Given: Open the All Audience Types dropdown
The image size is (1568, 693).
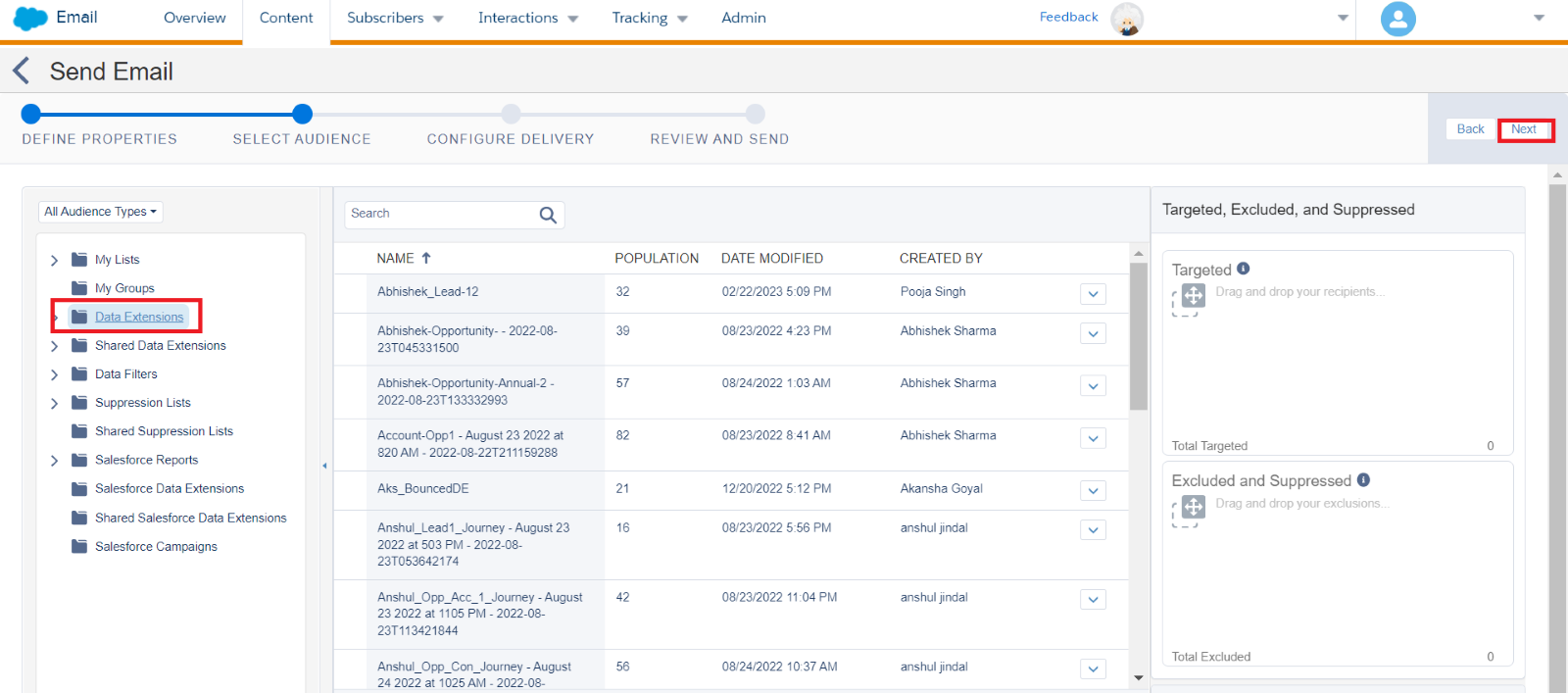Looking at the screenshot, I should click(101, 212).
